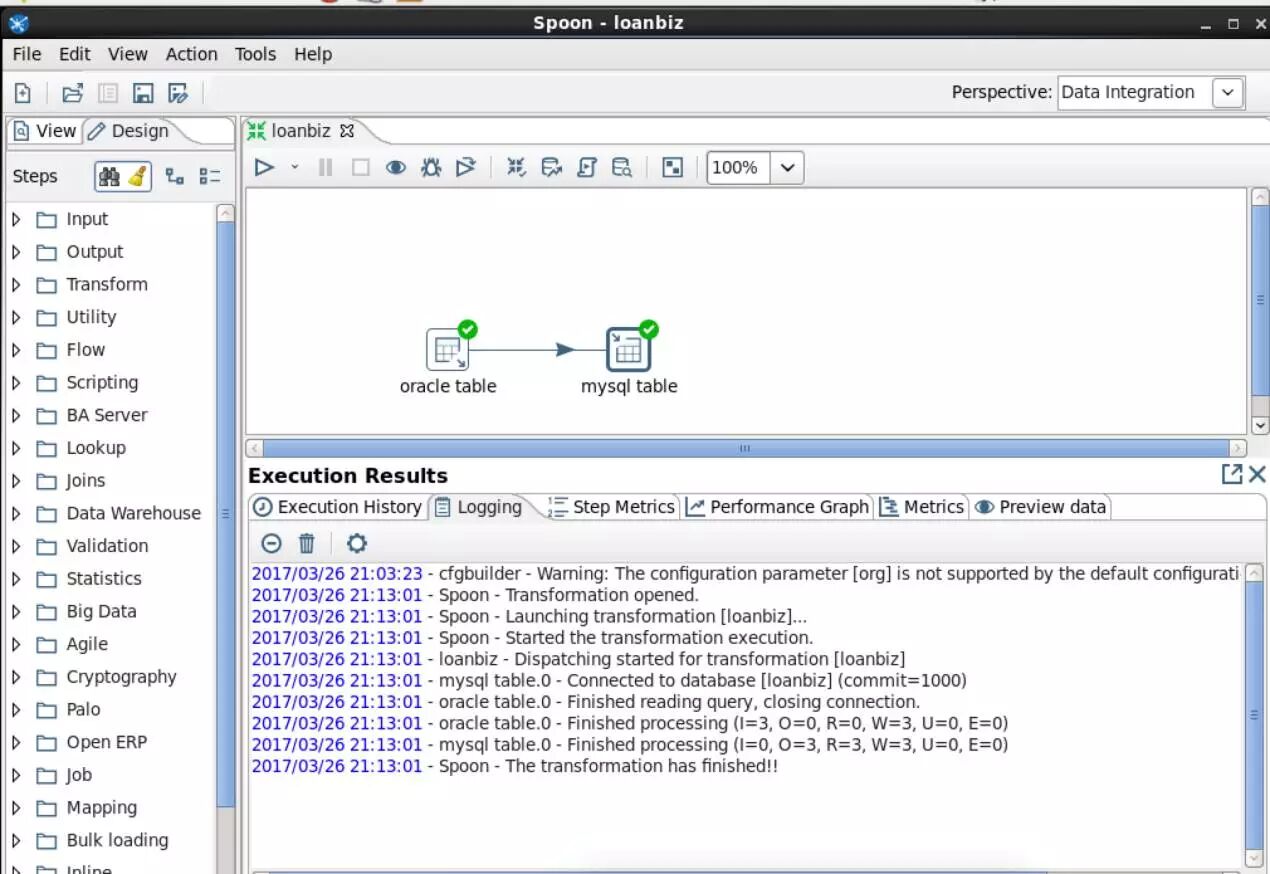Toggle execution results pane icon

673,167
